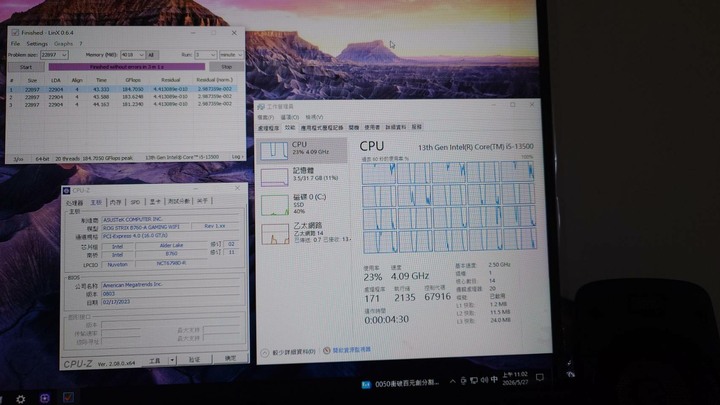Switch to Task Manager 處理程序 processes tab
Image resolution: width=720 pixels, height=405 pixels.
[268, 128]
